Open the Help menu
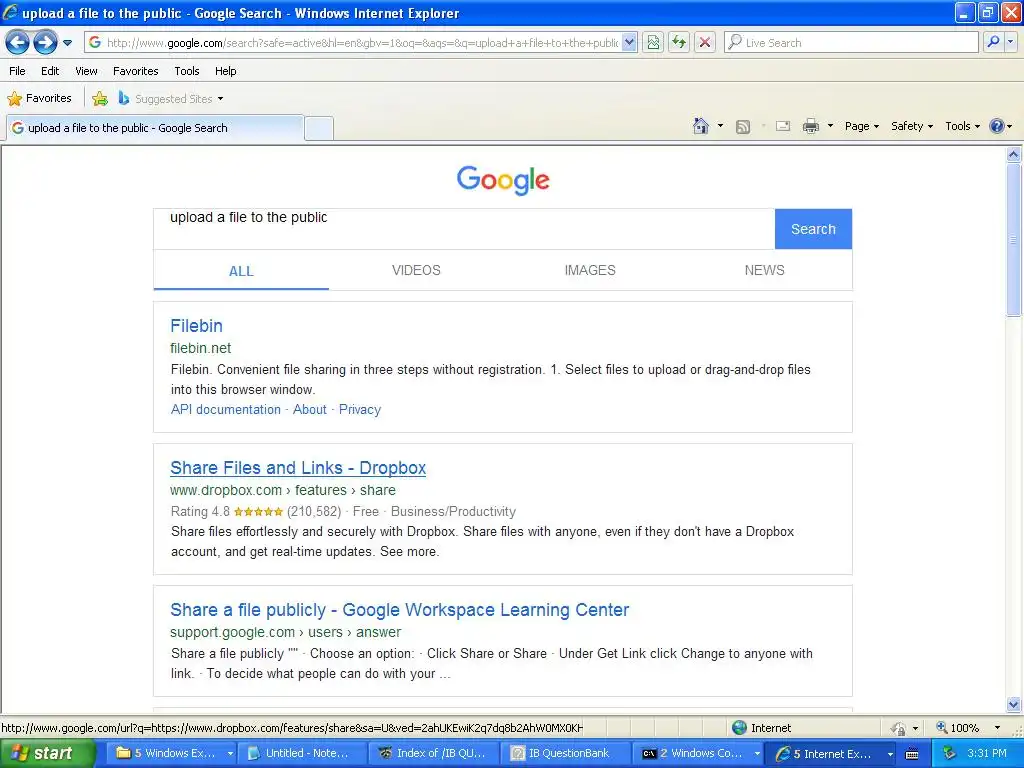The image size is (1024, 768). pos(226,71)
